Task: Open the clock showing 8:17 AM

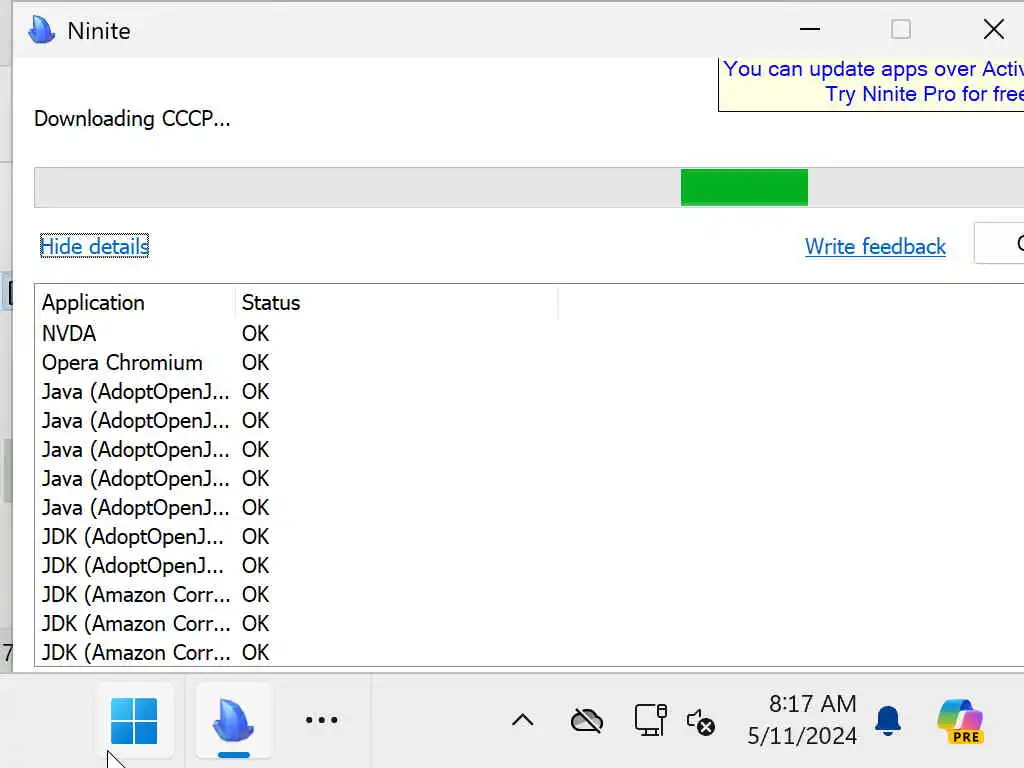Action: coord(802,720)
